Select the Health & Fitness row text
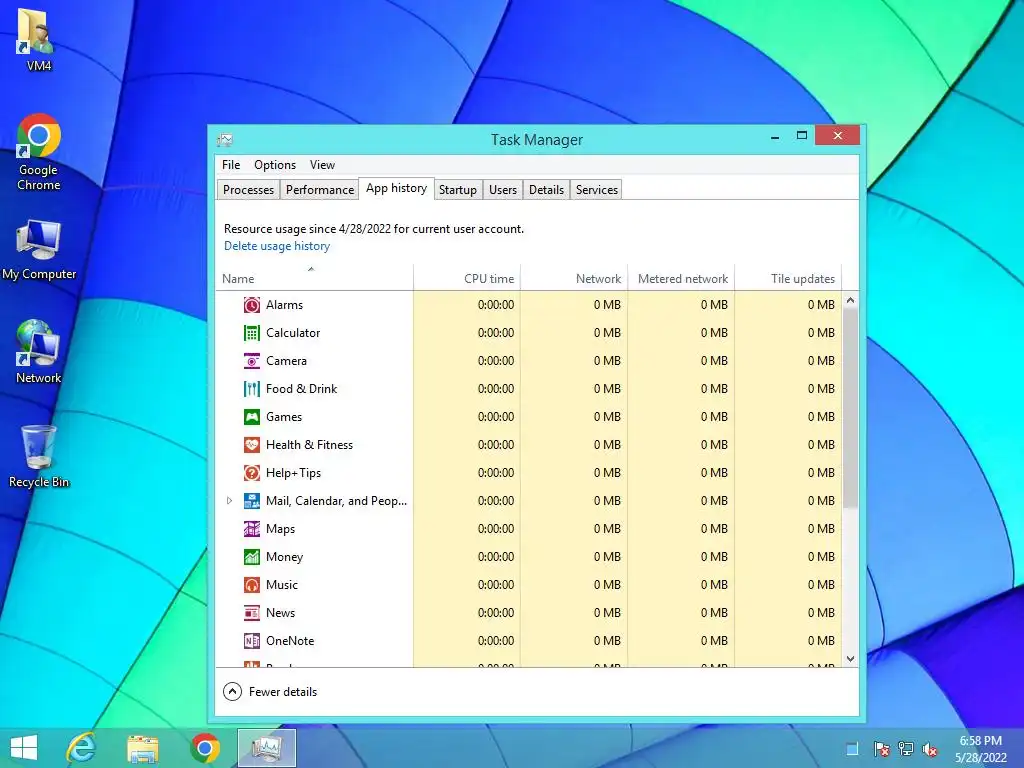The width and height of the screenshot is (1024, 768). [309, 445]
